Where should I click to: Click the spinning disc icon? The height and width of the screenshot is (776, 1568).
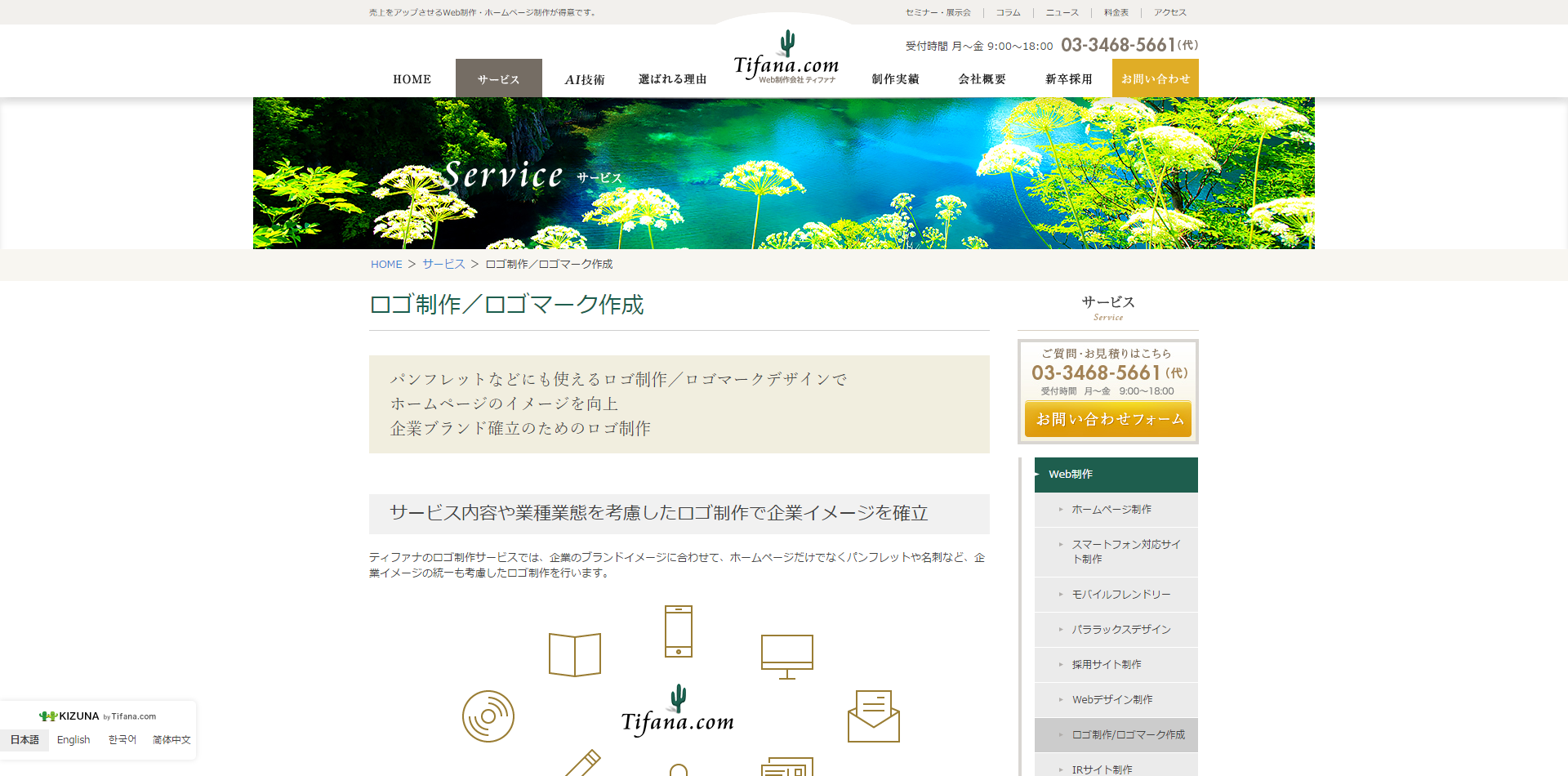click(x=488, y=716)
